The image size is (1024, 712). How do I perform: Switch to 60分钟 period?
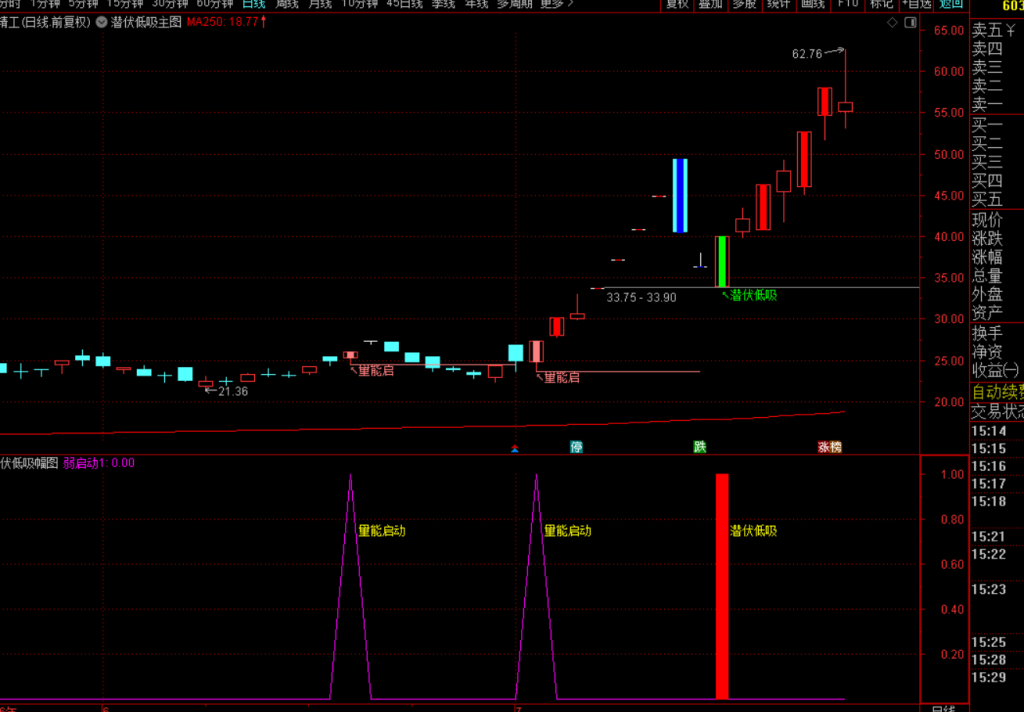pyautogui.click(x=215, y=4)
